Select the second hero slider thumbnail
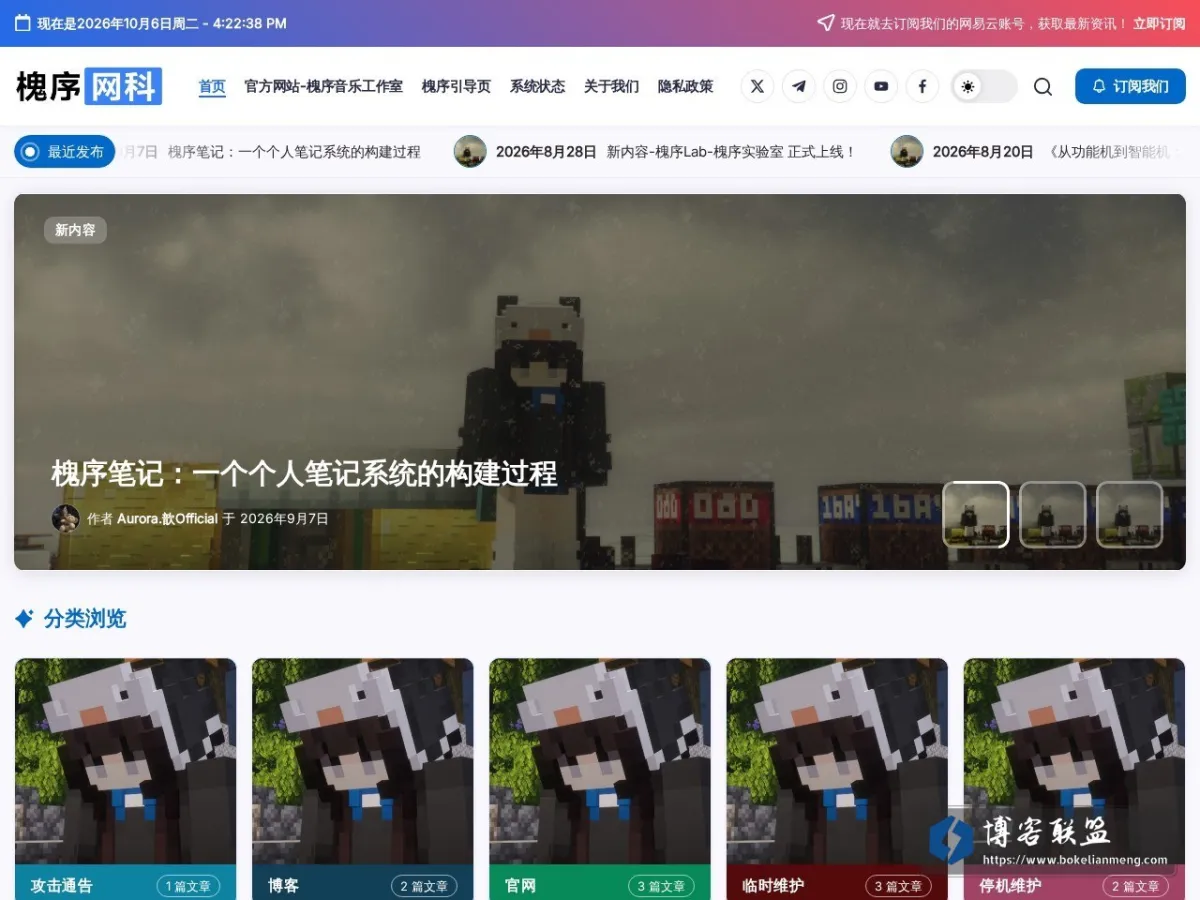The width and height of the screenshot is (1200, 900). tap(1053, 515)
